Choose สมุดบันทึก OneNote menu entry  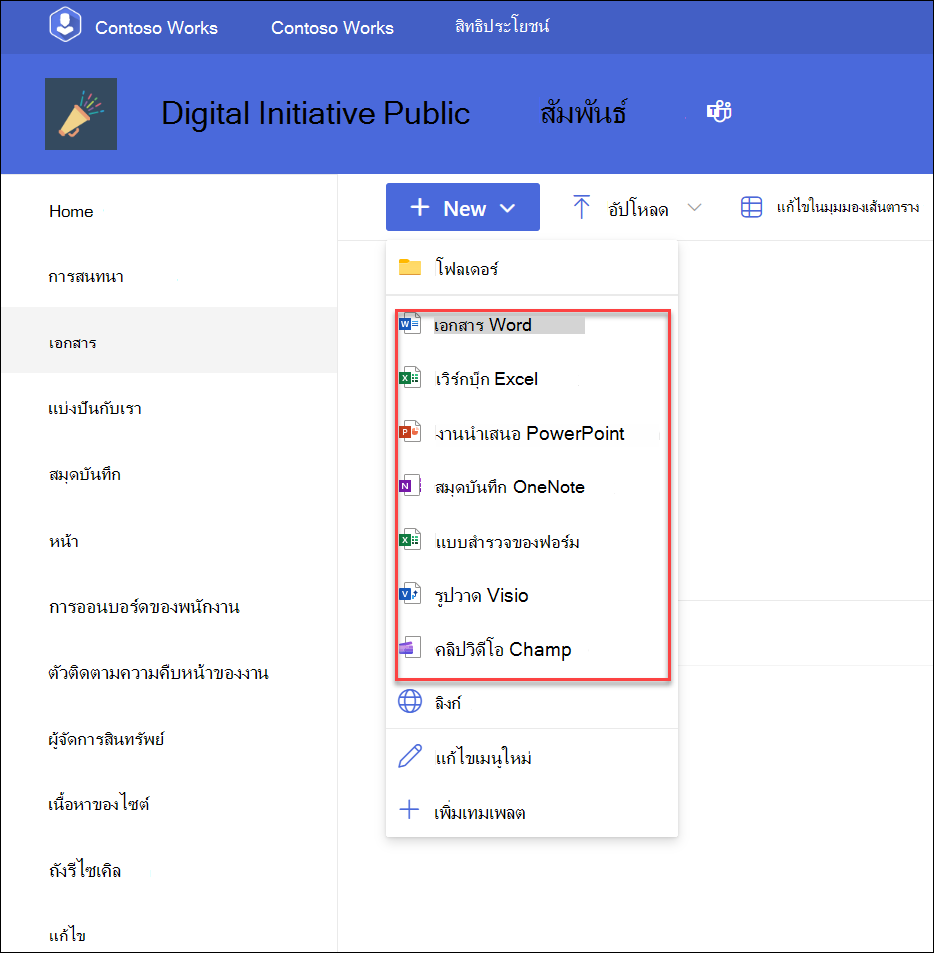[532, 487]
